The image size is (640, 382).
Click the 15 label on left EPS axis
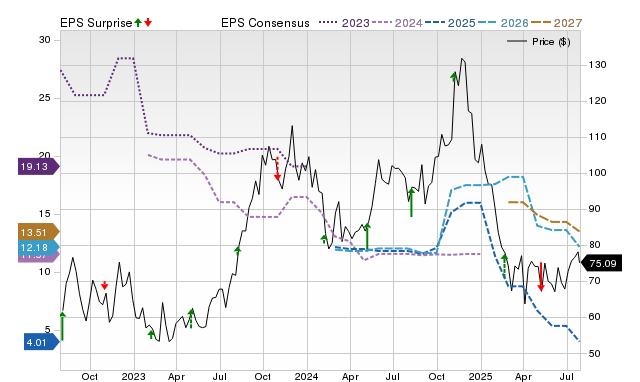pyautogui.click(x=45, y=214)
